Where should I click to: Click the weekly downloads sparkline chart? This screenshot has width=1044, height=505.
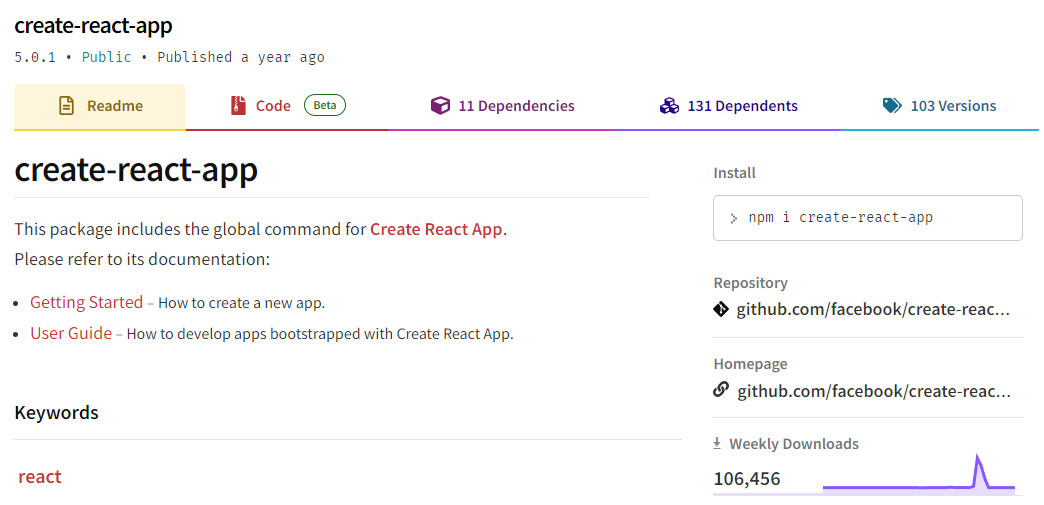918,476
